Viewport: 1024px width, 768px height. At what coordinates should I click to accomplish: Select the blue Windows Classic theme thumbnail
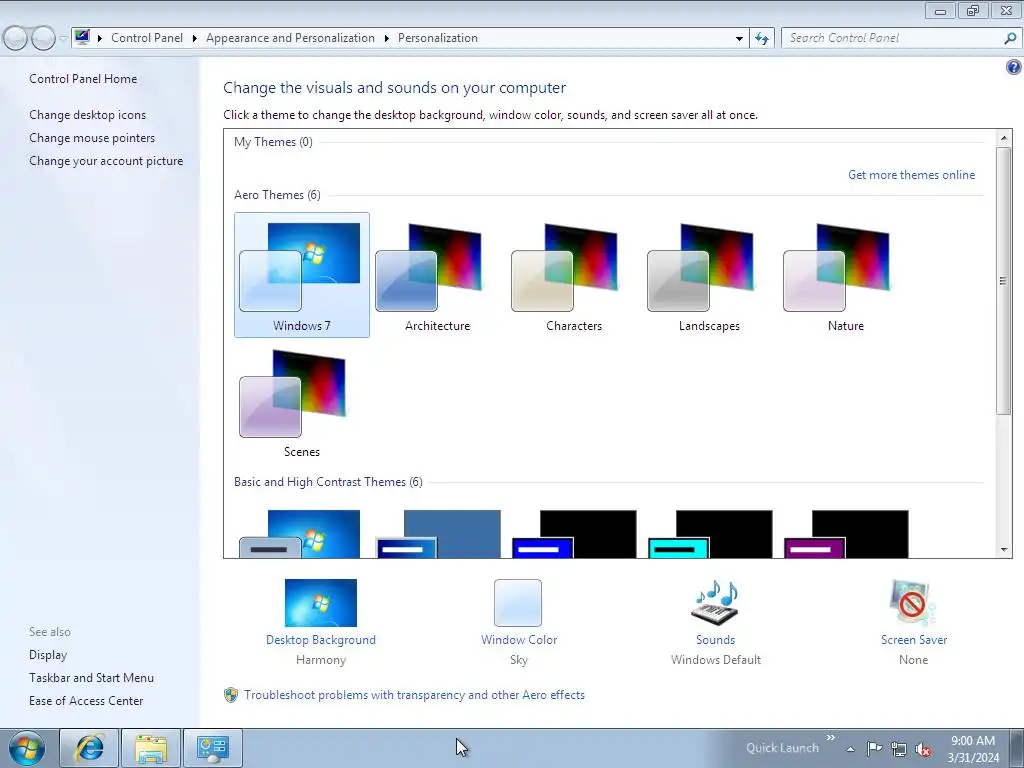tap(438, 534)
